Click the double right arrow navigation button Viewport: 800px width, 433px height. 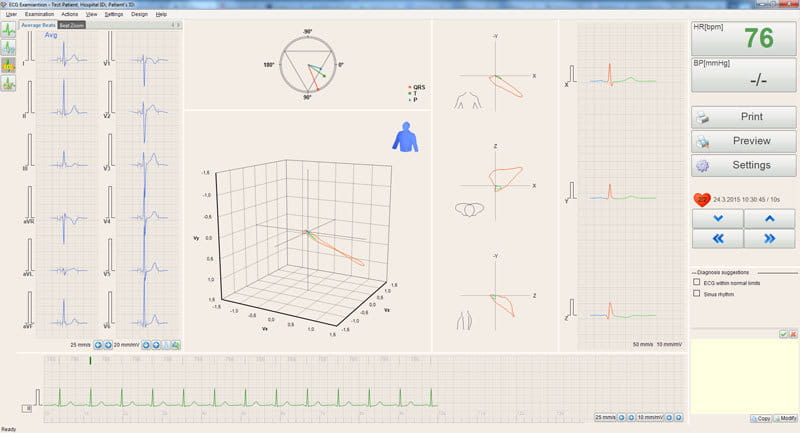pyautogui.click(x=769, y=238)
